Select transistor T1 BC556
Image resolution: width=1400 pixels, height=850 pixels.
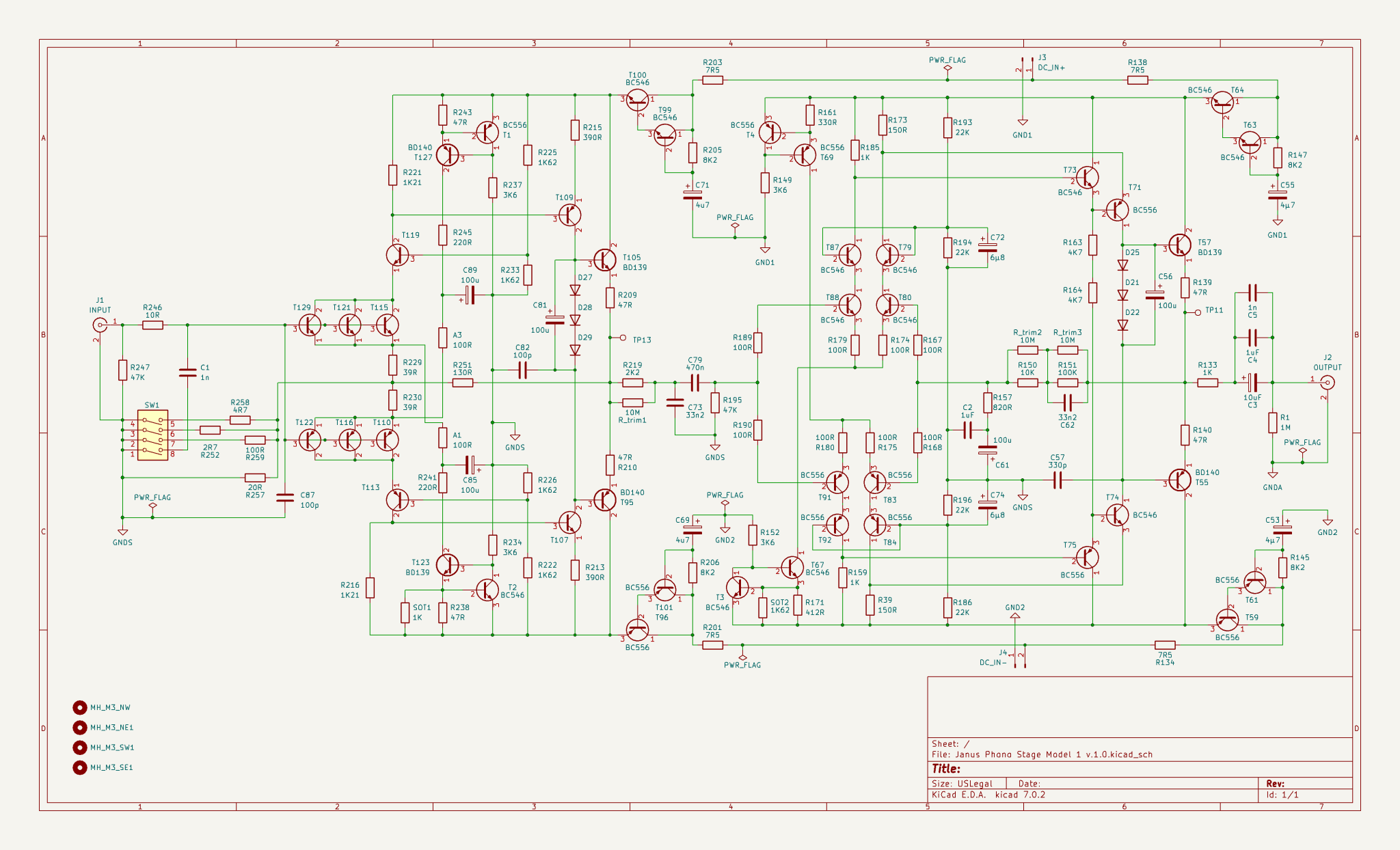(487, 132)
